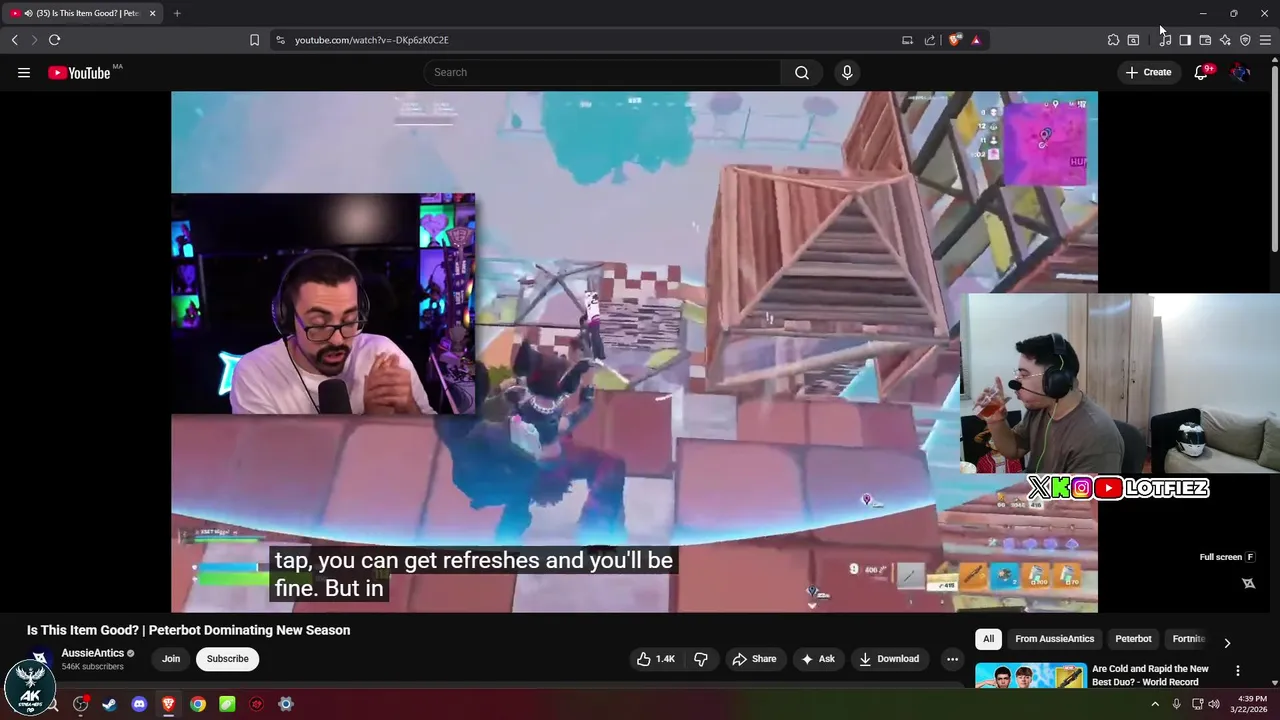Like the video with thumbs up
1280x720 pixels.
click(x=656, y=659)
